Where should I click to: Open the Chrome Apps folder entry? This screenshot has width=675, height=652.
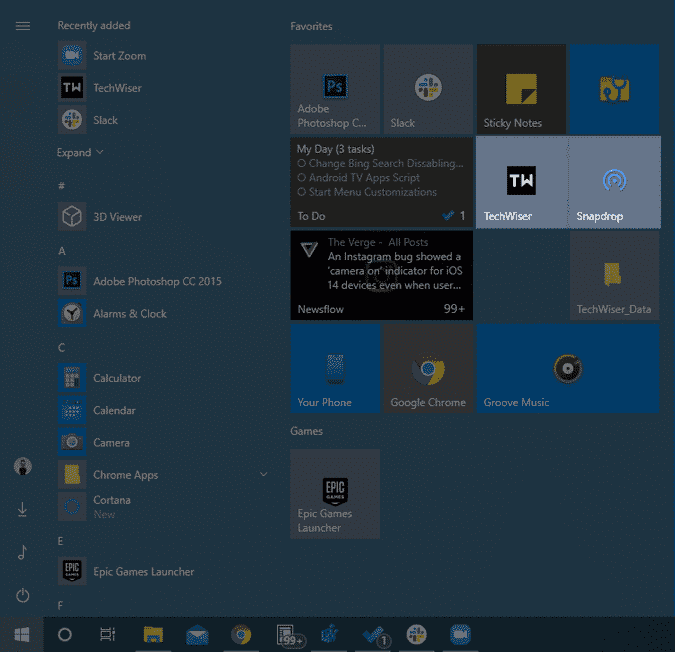point(163,475)
